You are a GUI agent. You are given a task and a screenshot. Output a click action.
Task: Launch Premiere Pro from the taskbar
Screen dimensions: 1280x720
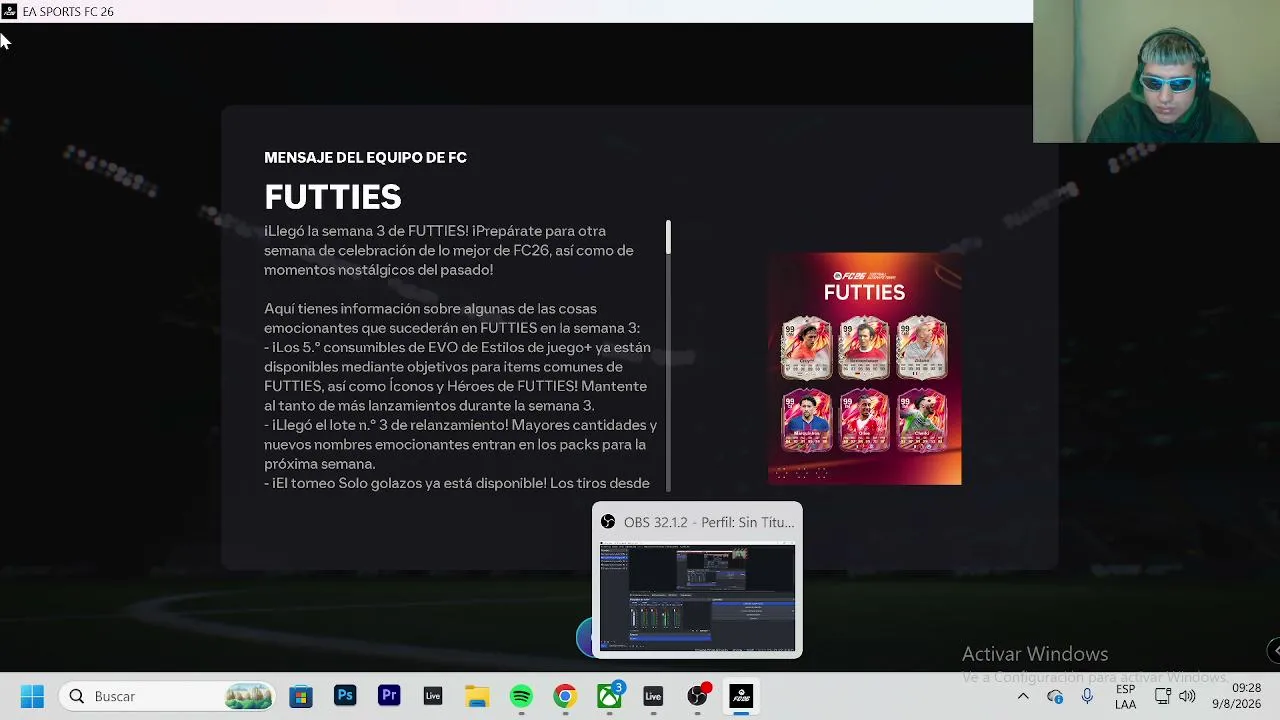click(x=389, y=696)
